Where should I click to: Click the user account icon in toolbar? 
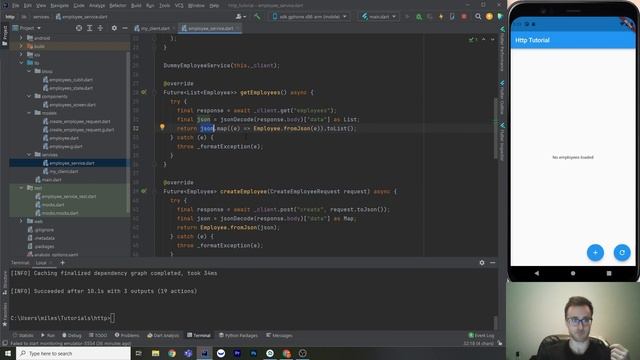[240, 17]
